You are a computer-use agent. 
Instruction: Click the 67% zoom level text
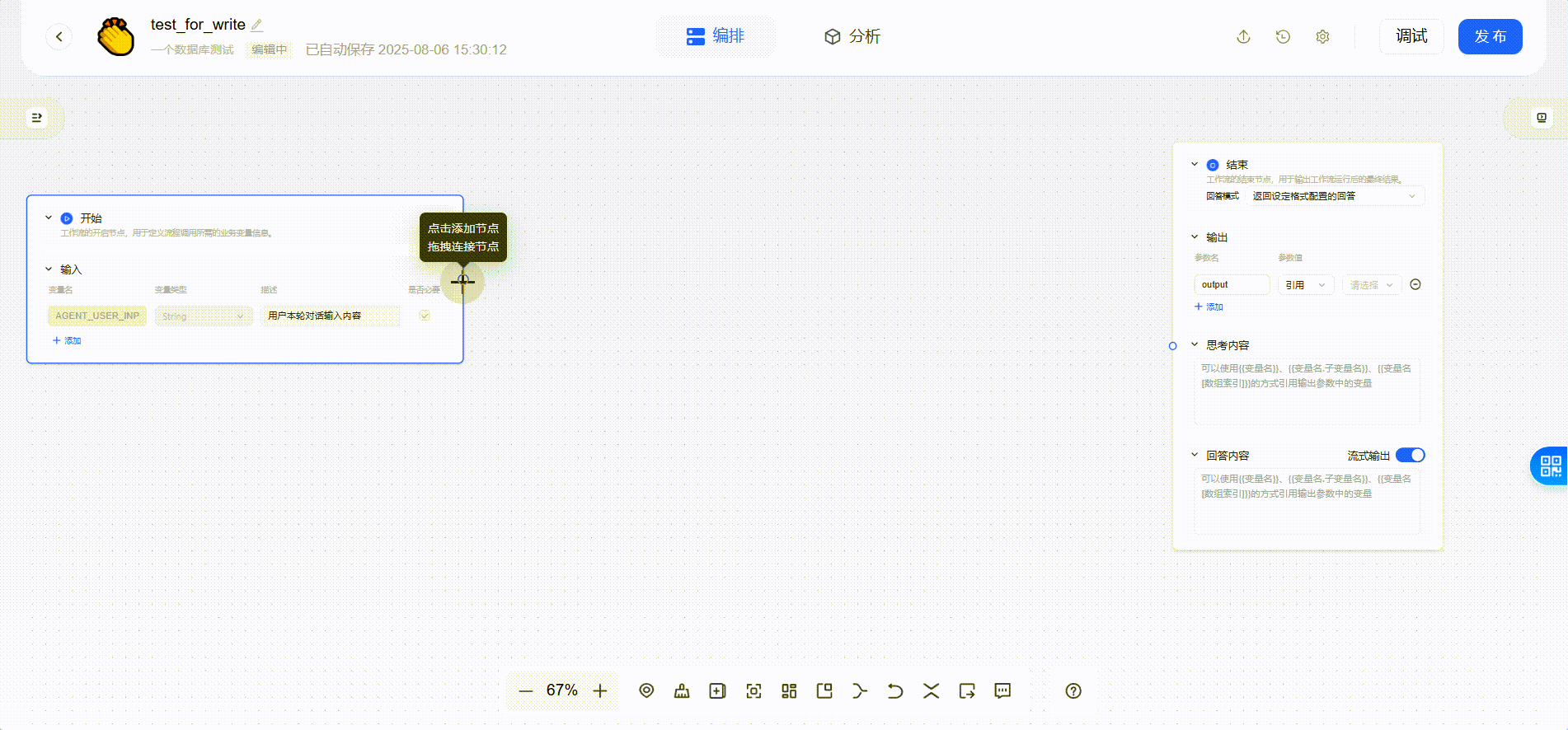tap(562, 690)
